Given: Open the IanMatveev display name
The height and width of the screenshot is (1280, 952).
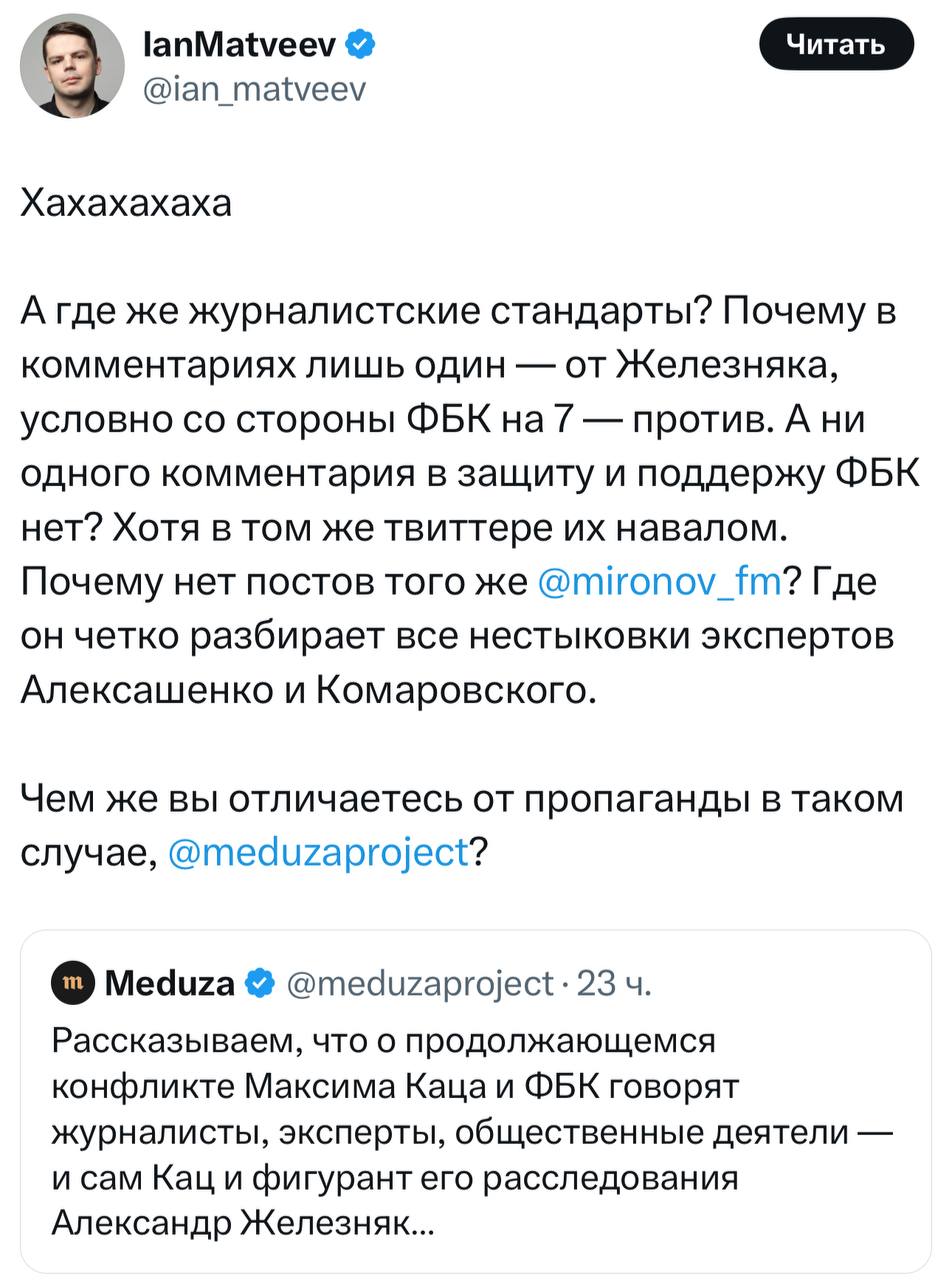Looking at the screenshot, I should point(240,43).
